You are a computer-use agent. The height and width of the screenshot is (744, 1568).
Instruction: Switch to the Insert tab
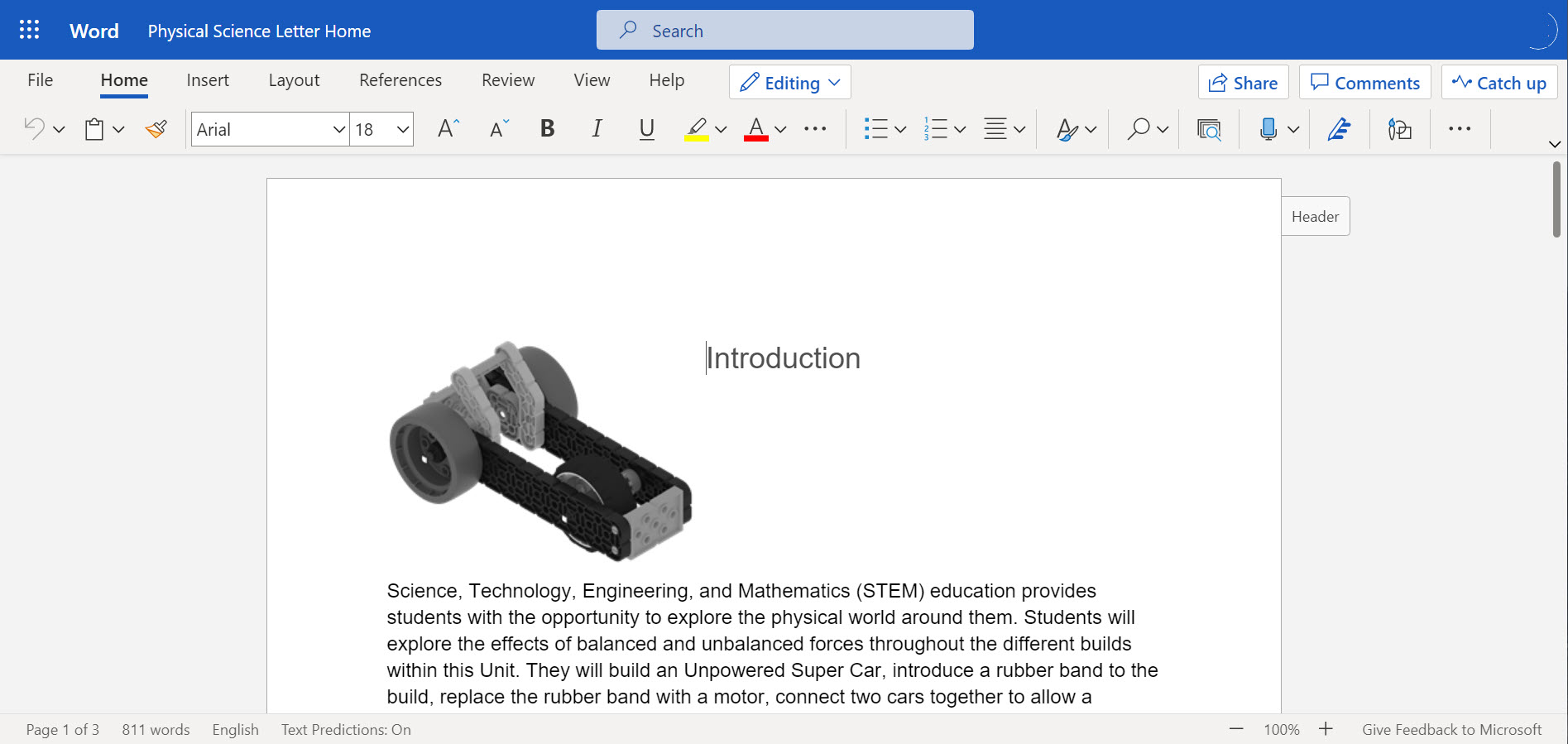(x=208, y=80)
